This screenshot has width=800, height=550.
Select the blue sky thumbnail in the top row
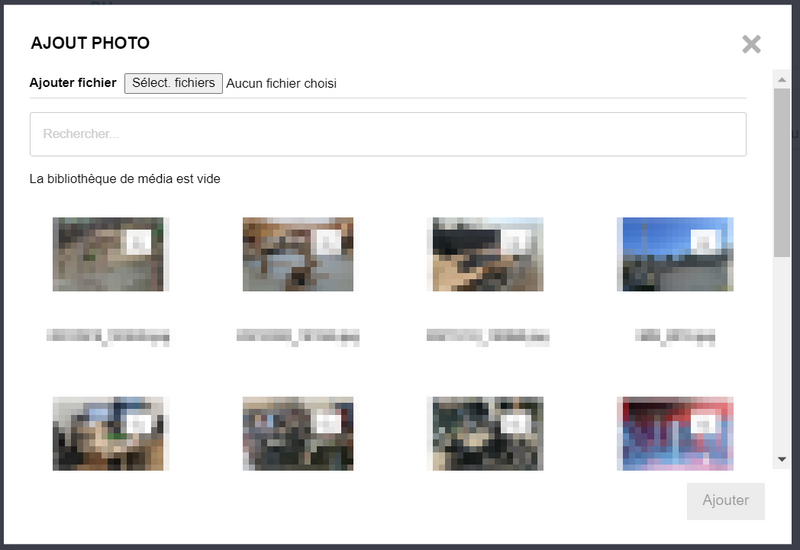(675, 254)
